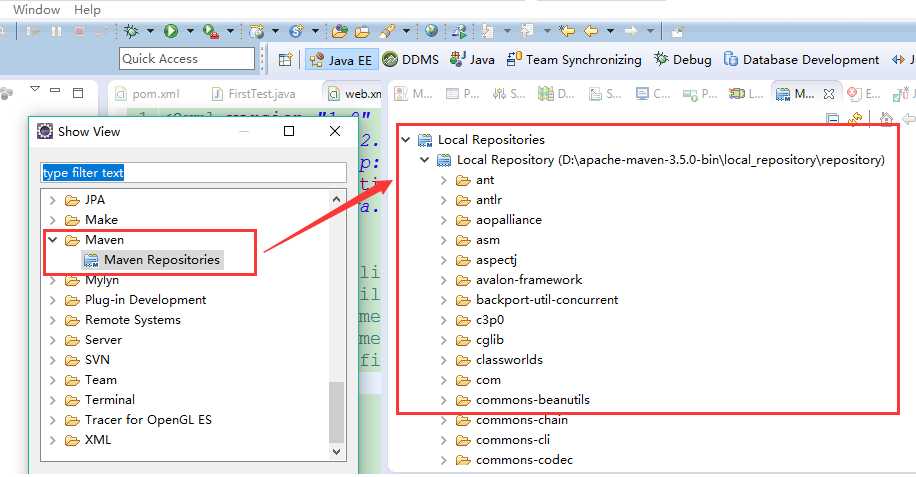Click the Run Last Tool (external tools) icon

coord(210,31)
